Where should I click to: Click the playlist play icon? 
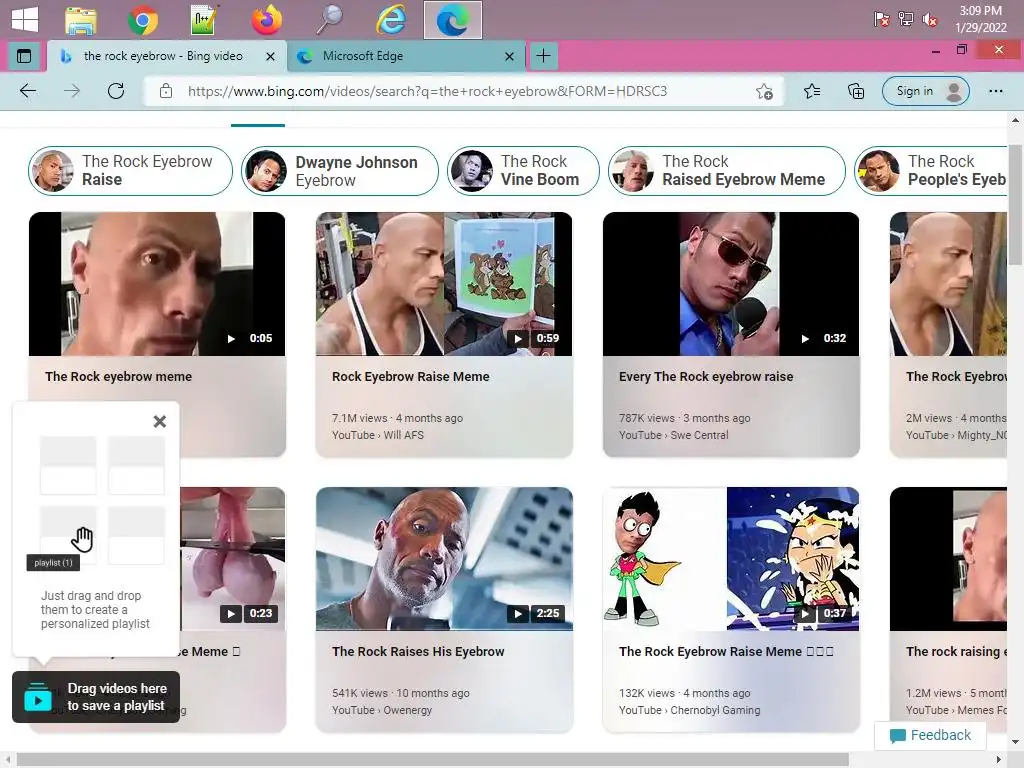click(37, 697)
